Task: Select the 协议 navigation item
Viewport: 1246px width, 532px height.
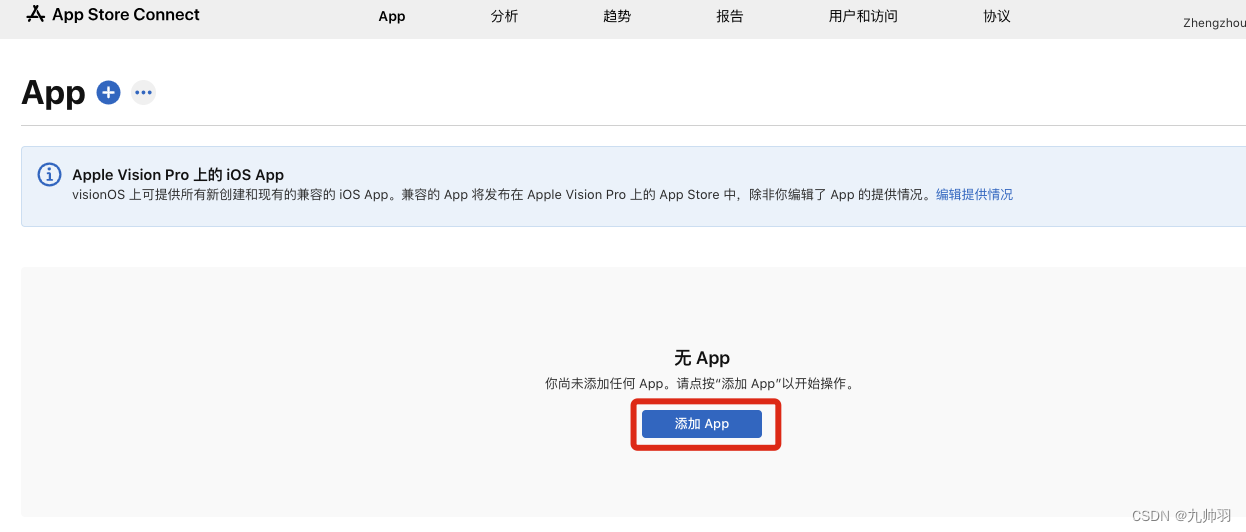Action: pyautogui.click(x=997, y=16)
